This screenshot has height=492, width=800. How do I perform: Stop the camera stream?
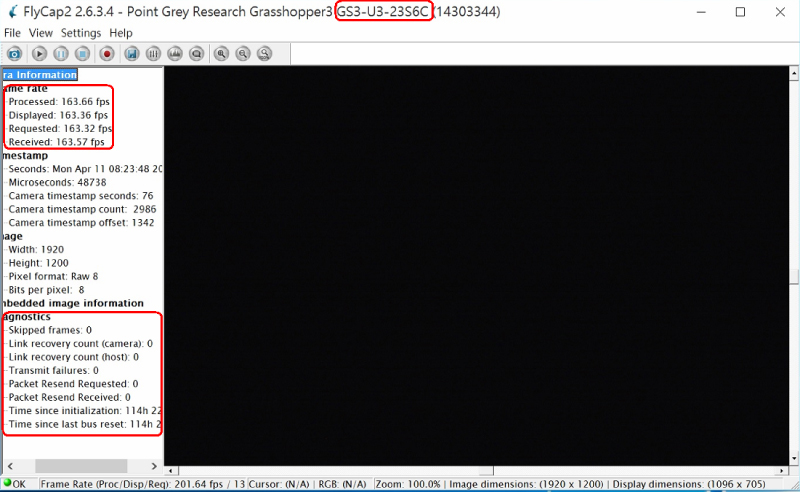[83, 53]
